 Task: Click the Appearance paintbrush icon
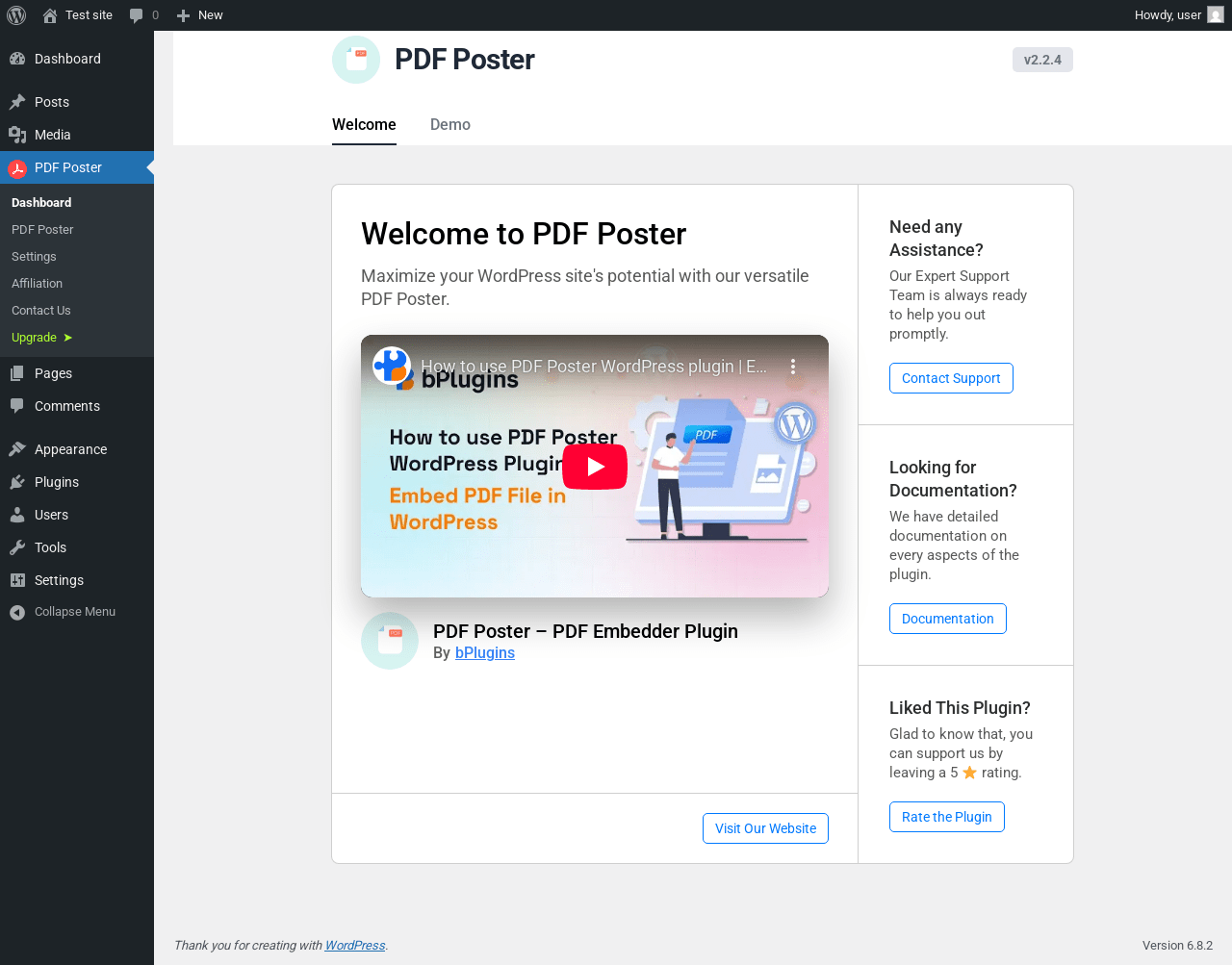coord(17,449)
